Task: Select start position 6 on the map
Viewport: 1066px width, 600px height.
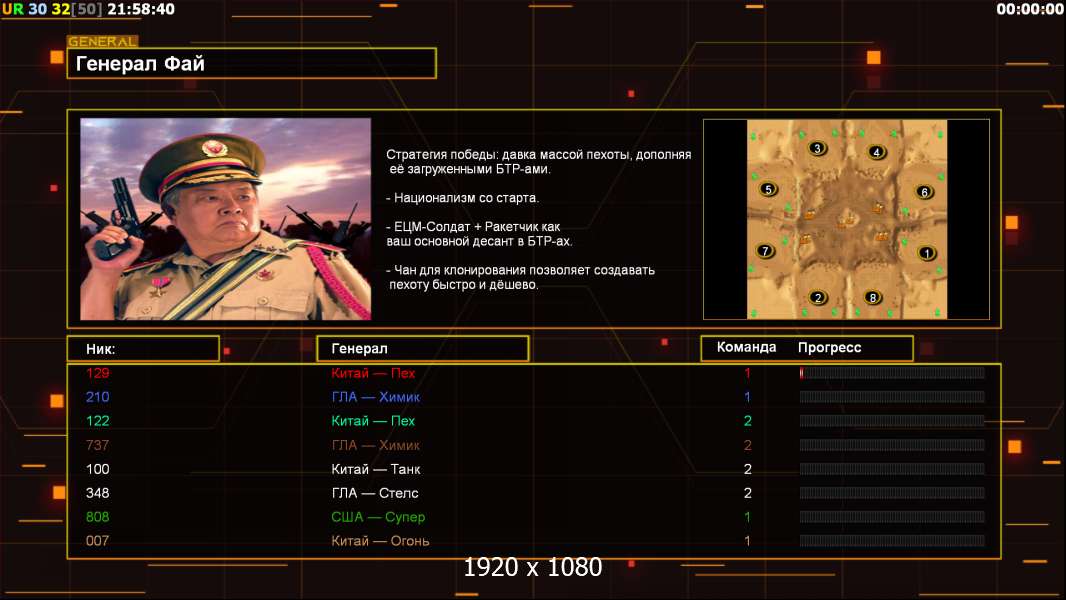Action: point(923,192)
